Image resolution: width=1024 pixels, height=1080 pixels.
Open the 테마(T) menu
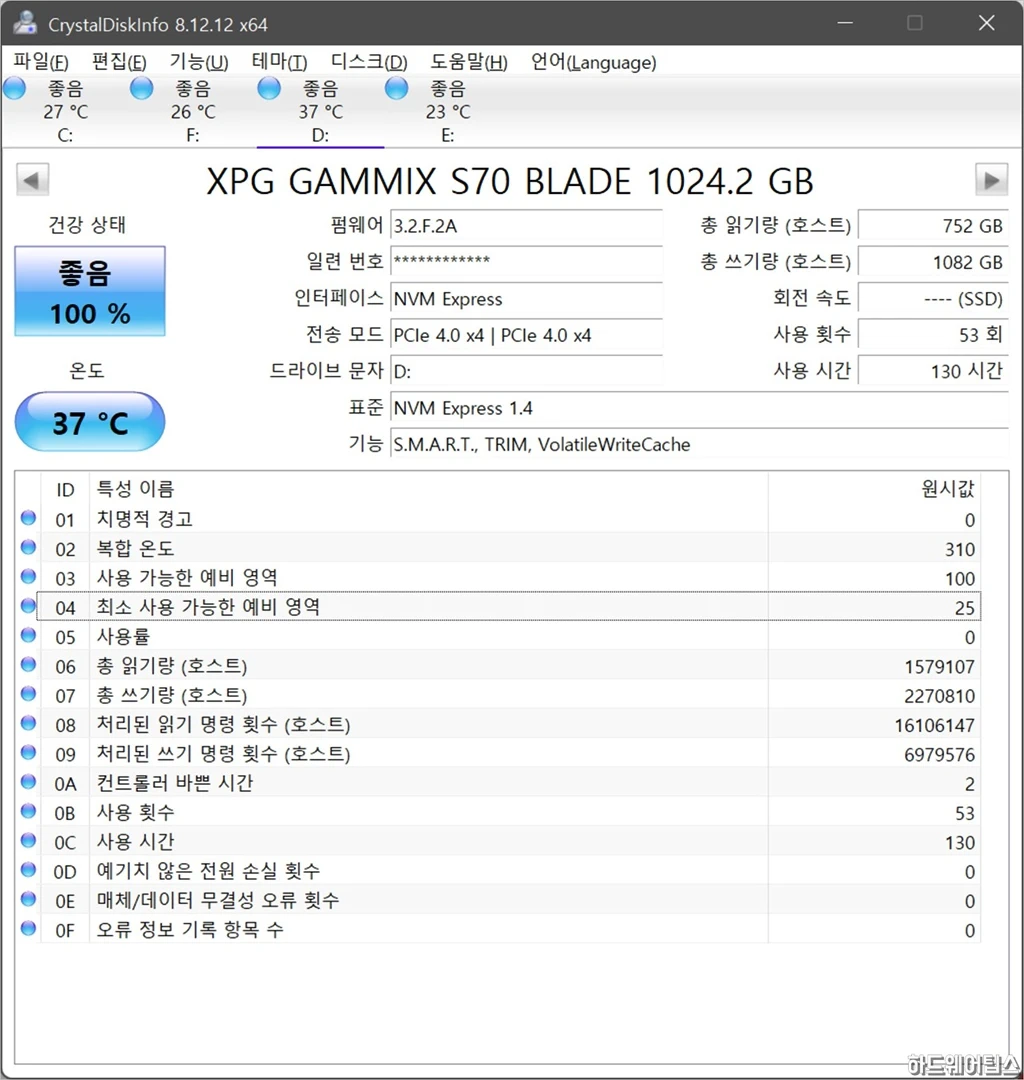(x=279, y=62)
